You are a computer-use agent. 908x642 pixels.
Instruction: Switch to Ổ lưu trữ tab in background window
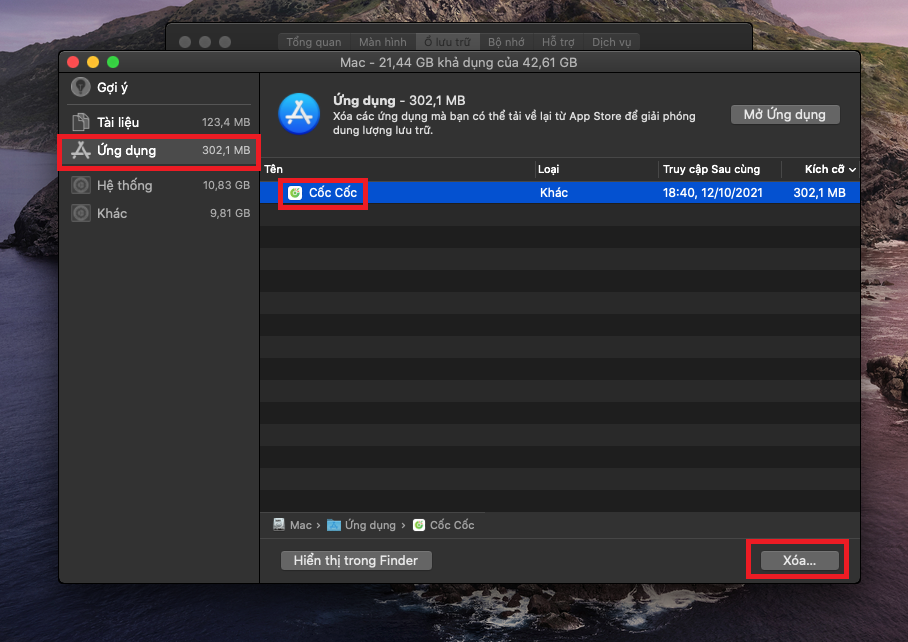click(447, 42)
